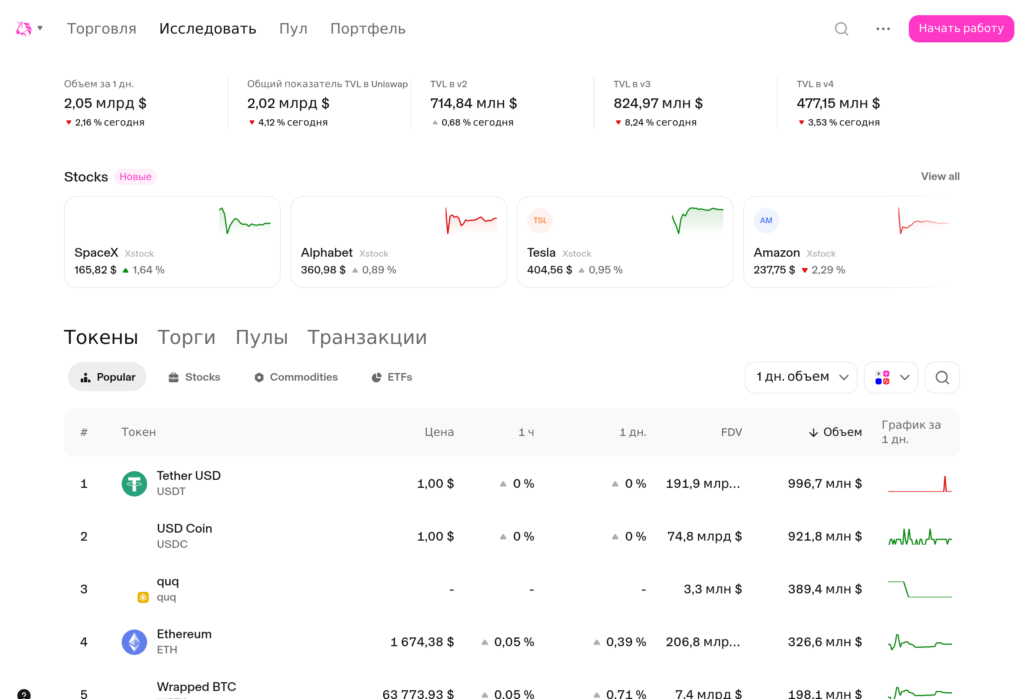1024x699 pixels.
Task: Open the three-dots more menu
Action: point(883,29)
